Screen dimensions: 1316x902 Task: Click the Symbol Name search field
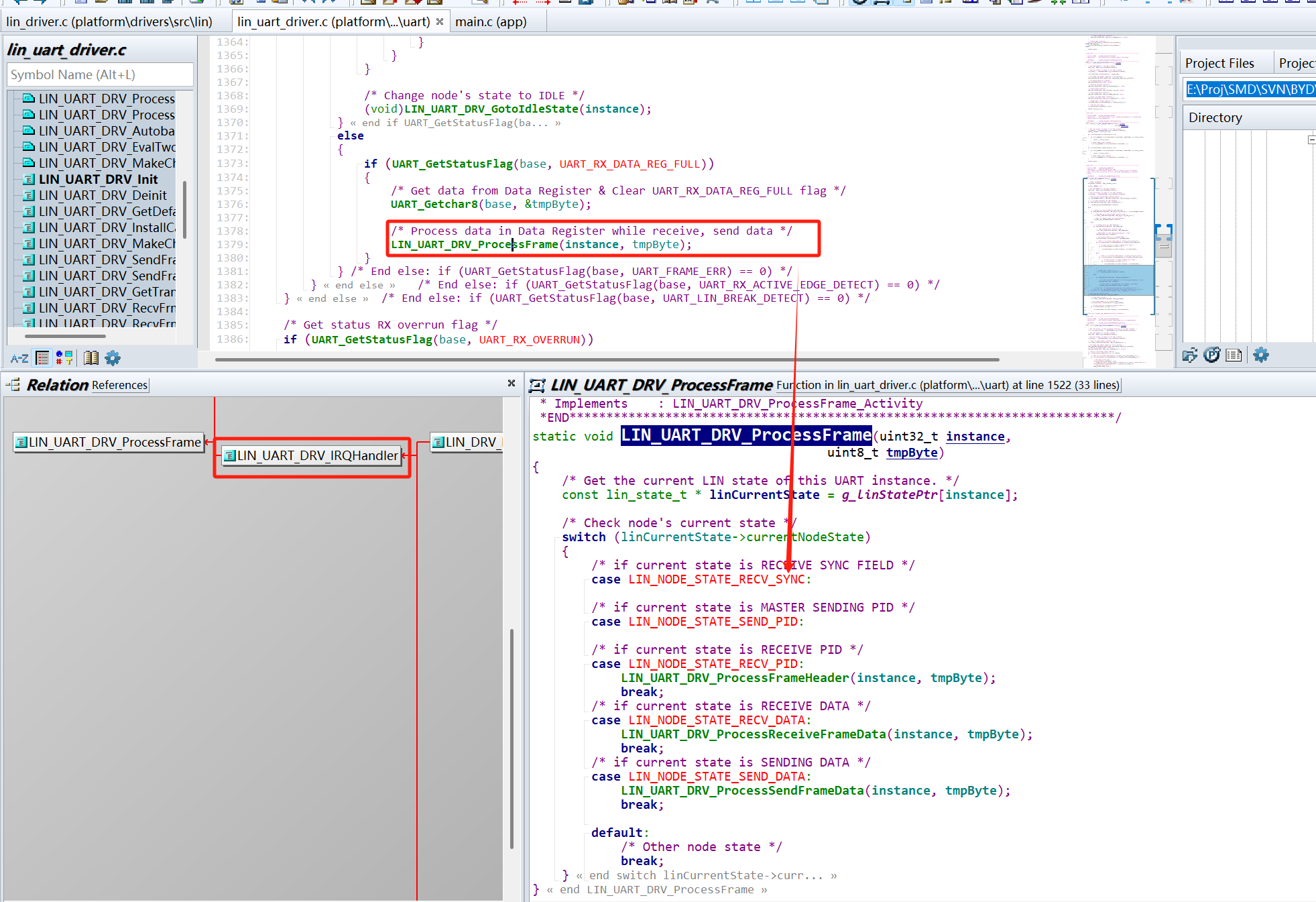(x=101, y=74)
